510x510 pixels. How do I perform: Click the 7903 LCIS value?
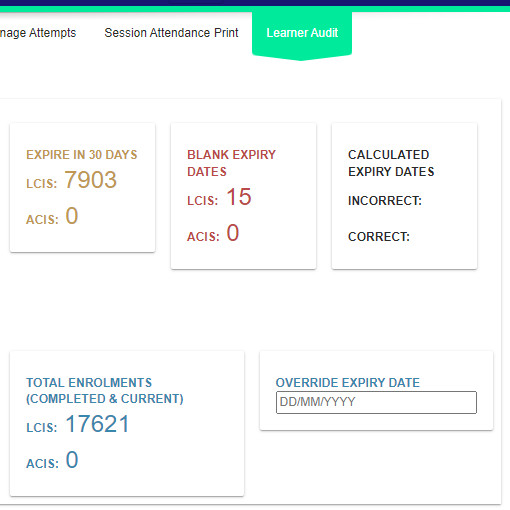coord(90,180)
